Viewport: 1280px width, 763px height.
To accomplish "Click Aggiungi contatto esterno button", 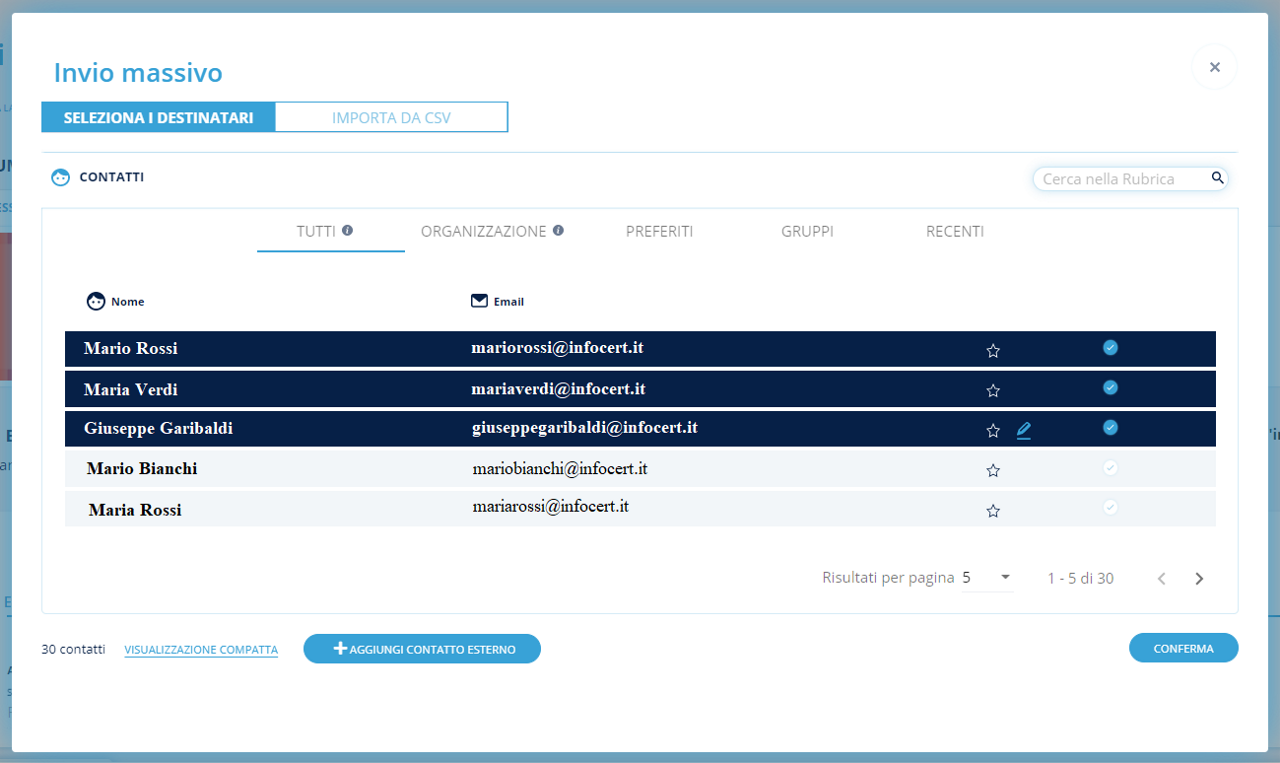I will point(422,649).
